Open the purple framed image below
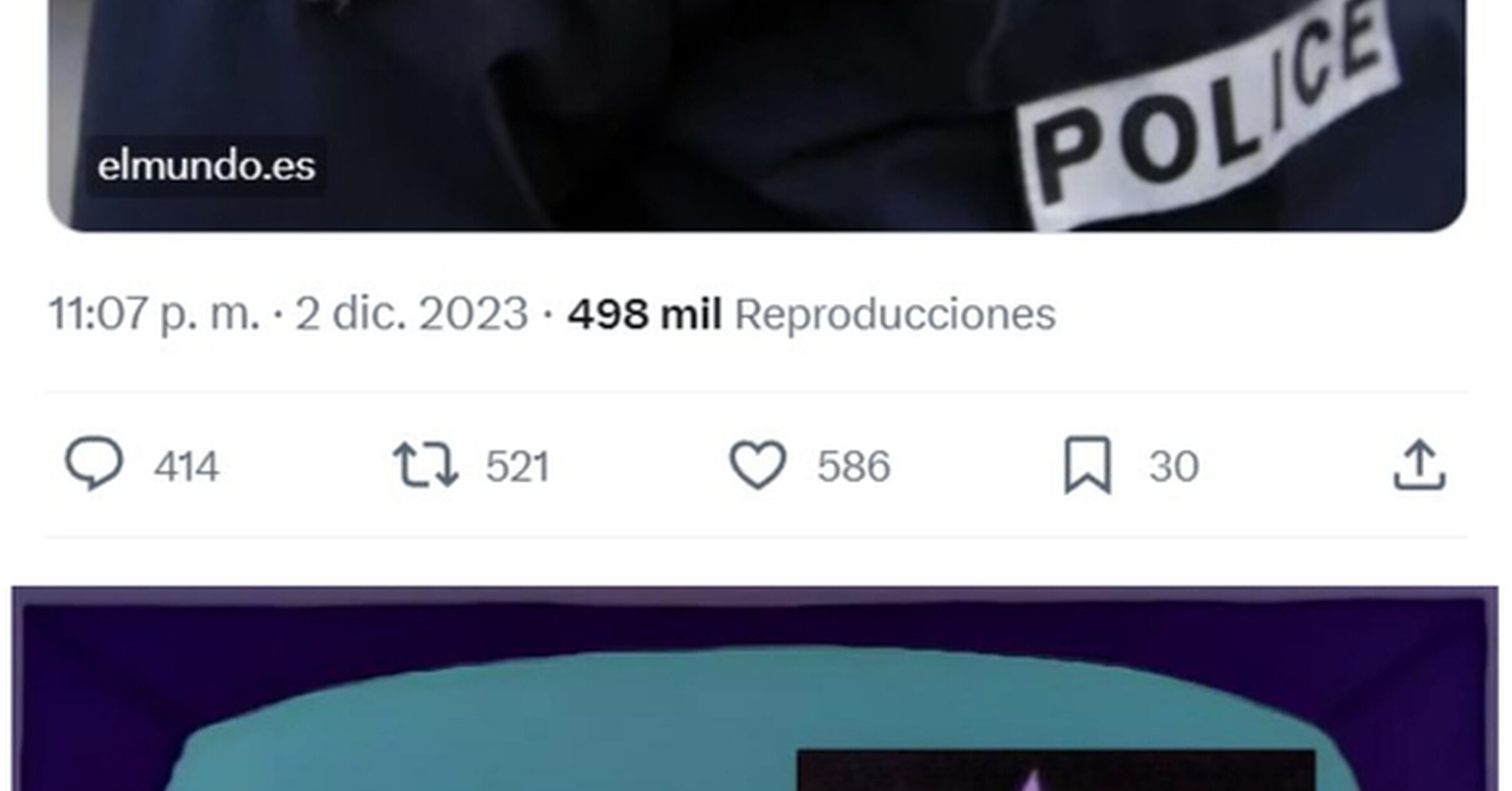1512x791 pixels. click(755, 688)
